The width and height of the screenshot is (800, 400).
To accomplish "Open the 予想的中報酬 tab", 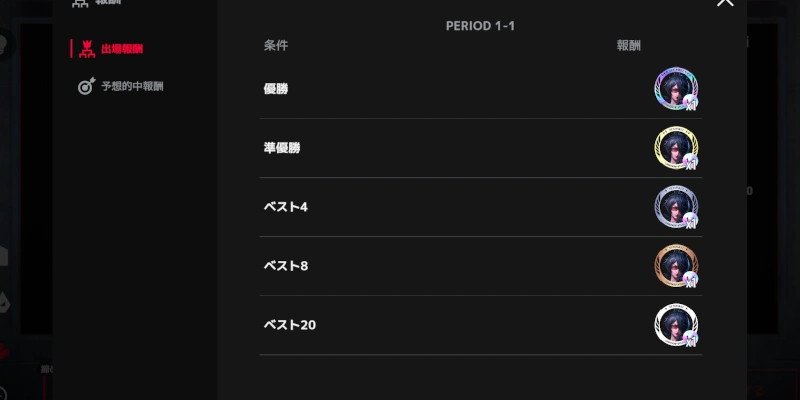I will click(x=132, y=86).
